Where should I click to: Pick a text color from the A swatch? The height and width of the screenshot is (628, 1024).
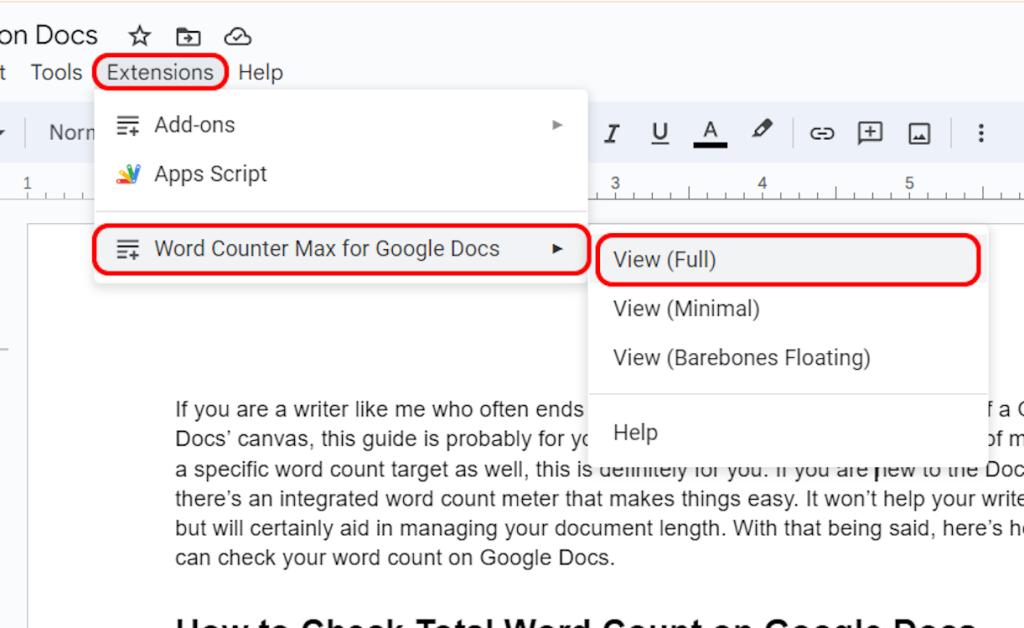(x=710, y=132)
